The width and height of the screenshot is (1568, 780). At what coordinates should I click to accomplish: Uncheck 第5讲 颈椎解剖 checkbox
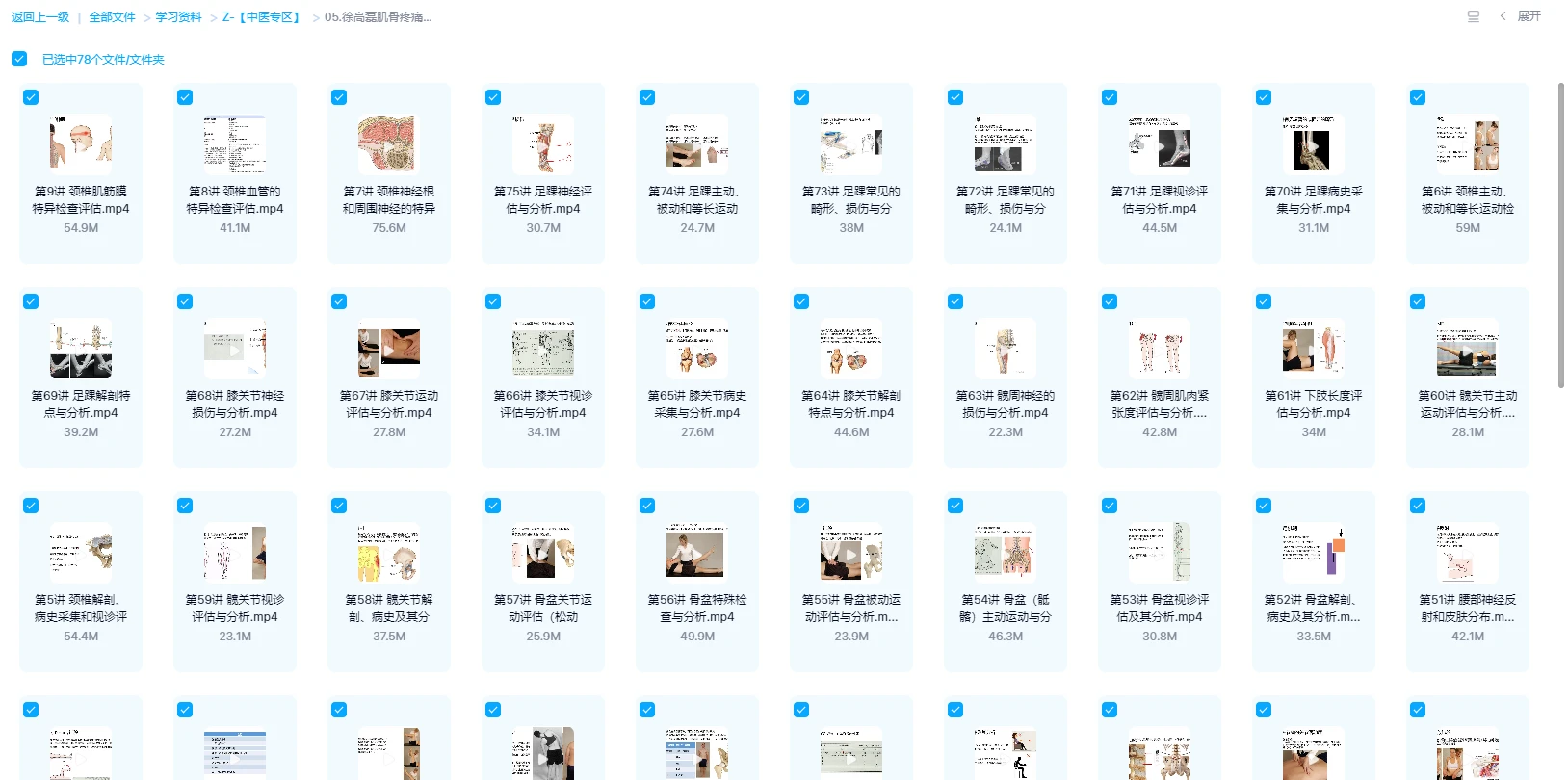pyautogui.click(x=31, y=506)
